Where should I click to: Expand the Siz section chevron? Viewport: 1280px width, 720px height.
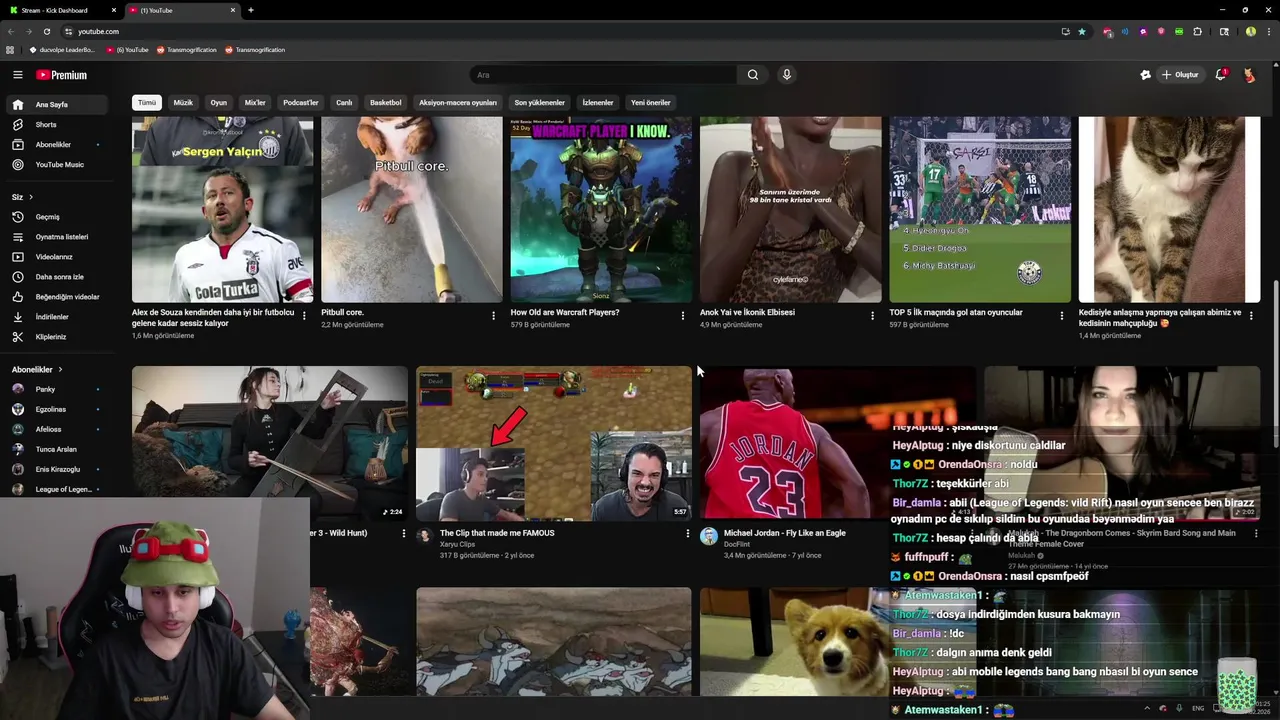click(x=31, y=197)
